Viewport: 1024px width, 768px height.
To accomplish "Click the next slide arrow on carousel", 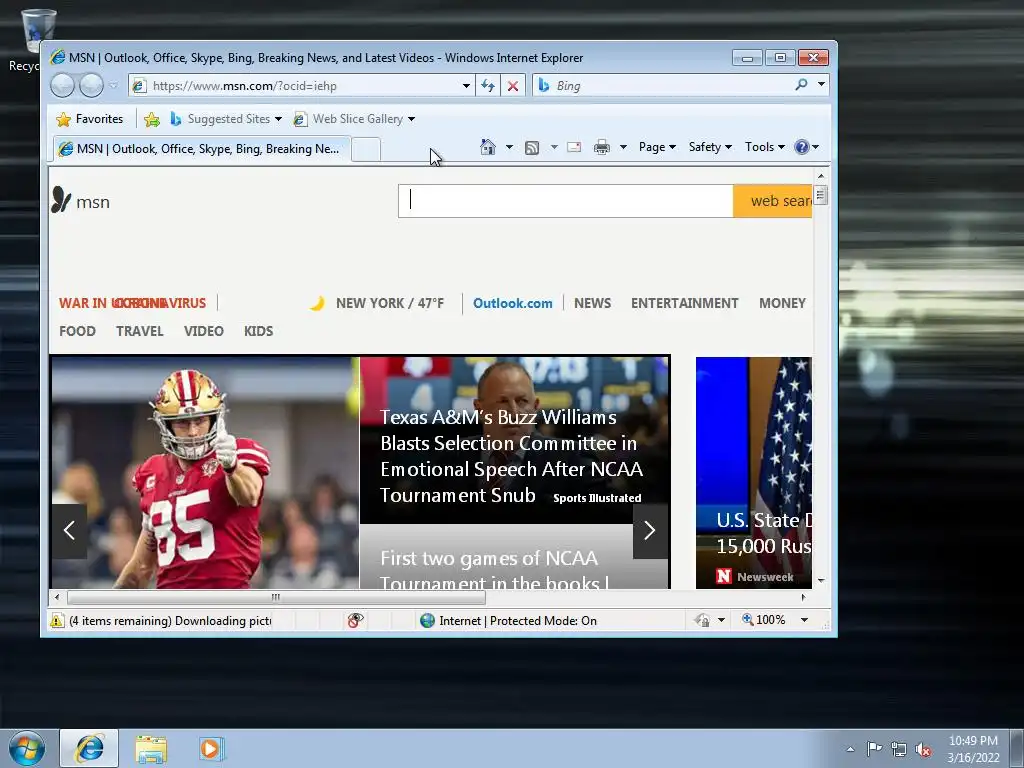I will [650, 531].
